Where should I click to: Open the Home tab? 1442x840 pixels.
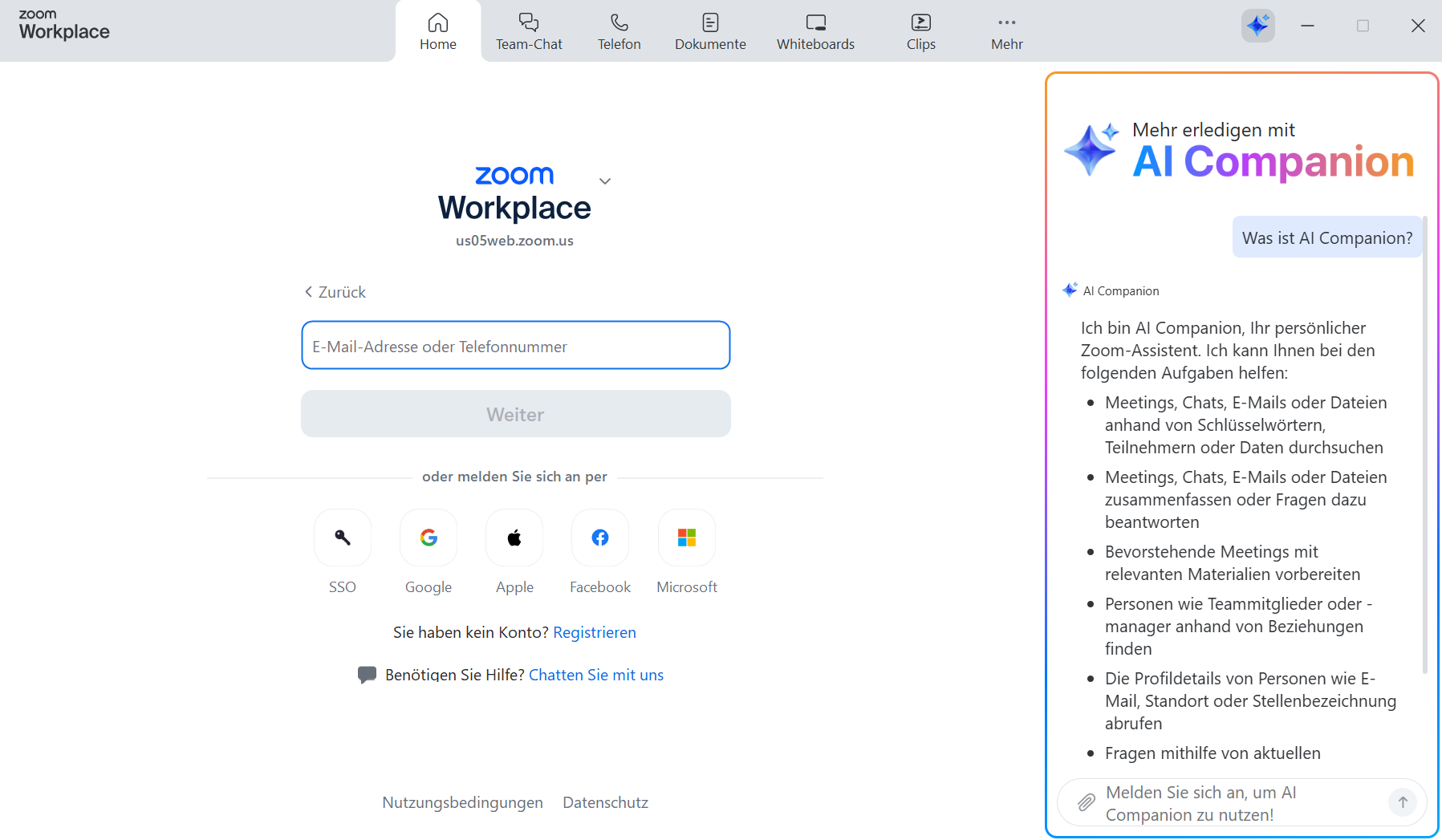438,32
